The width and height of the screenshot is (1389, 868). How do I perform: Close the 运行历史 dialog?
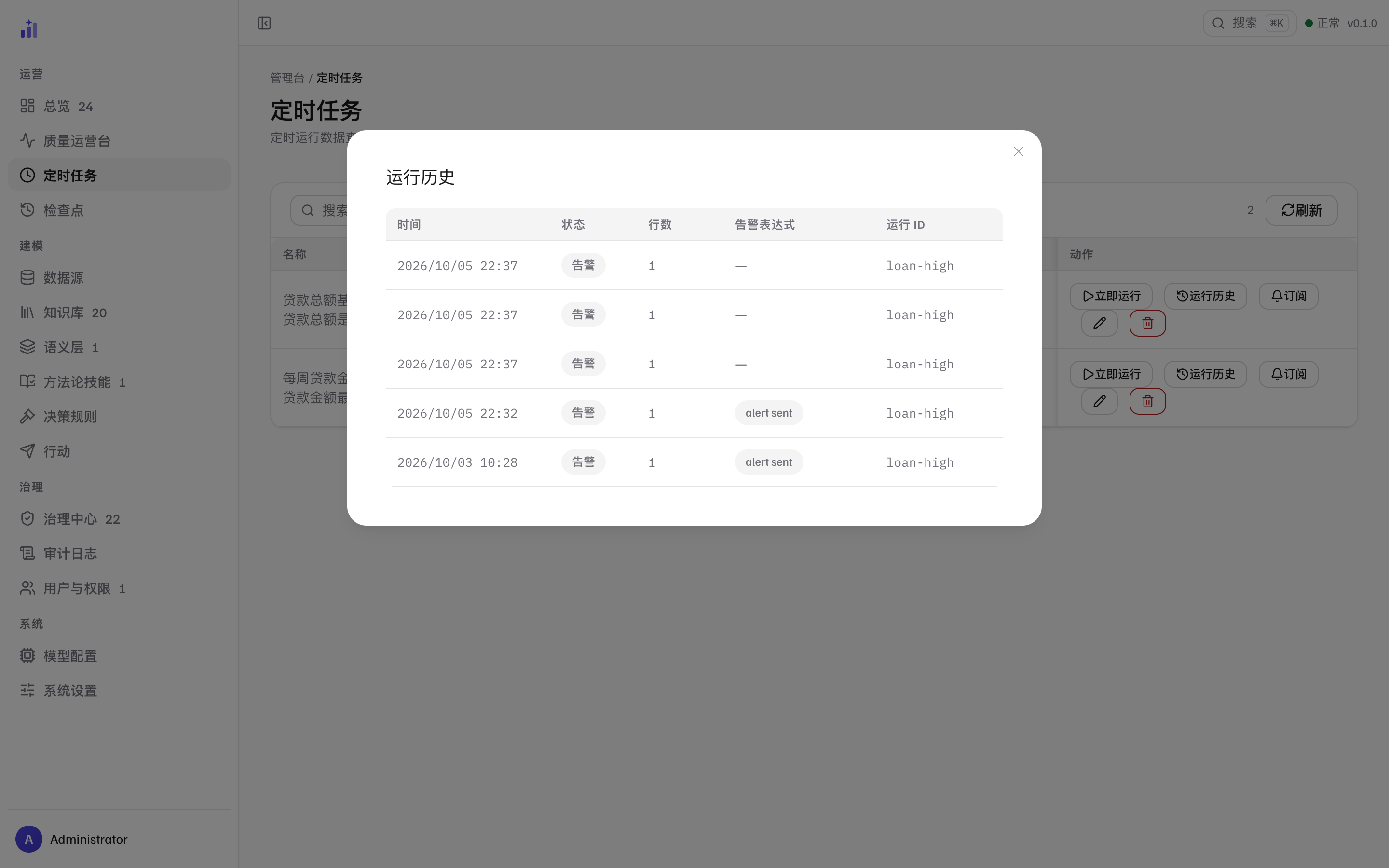[1018, 151]
